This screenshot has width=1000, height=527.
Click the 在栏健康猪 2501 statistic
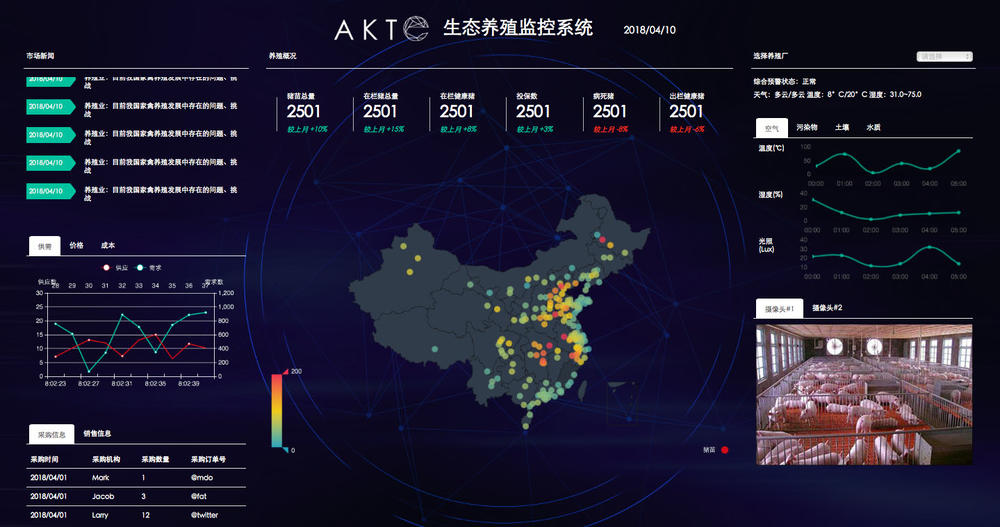[x=457, y=111]
